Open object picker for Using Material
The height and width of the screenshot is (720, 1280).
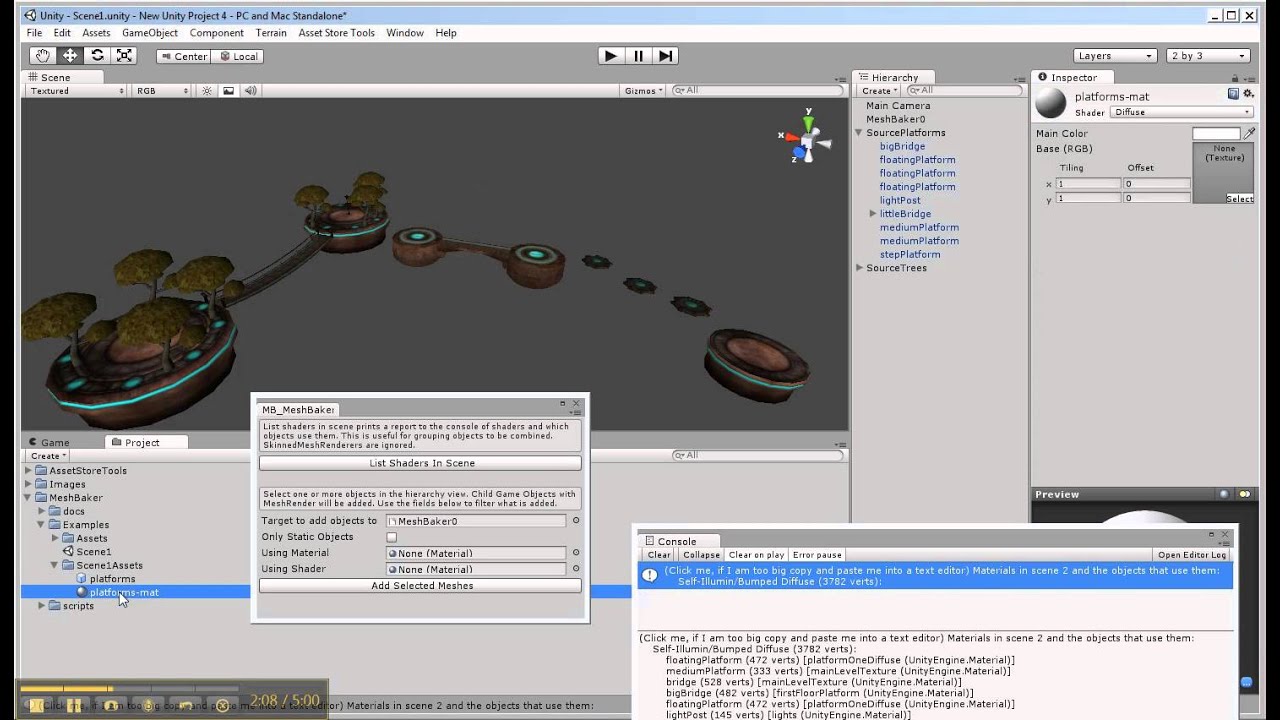576,553
